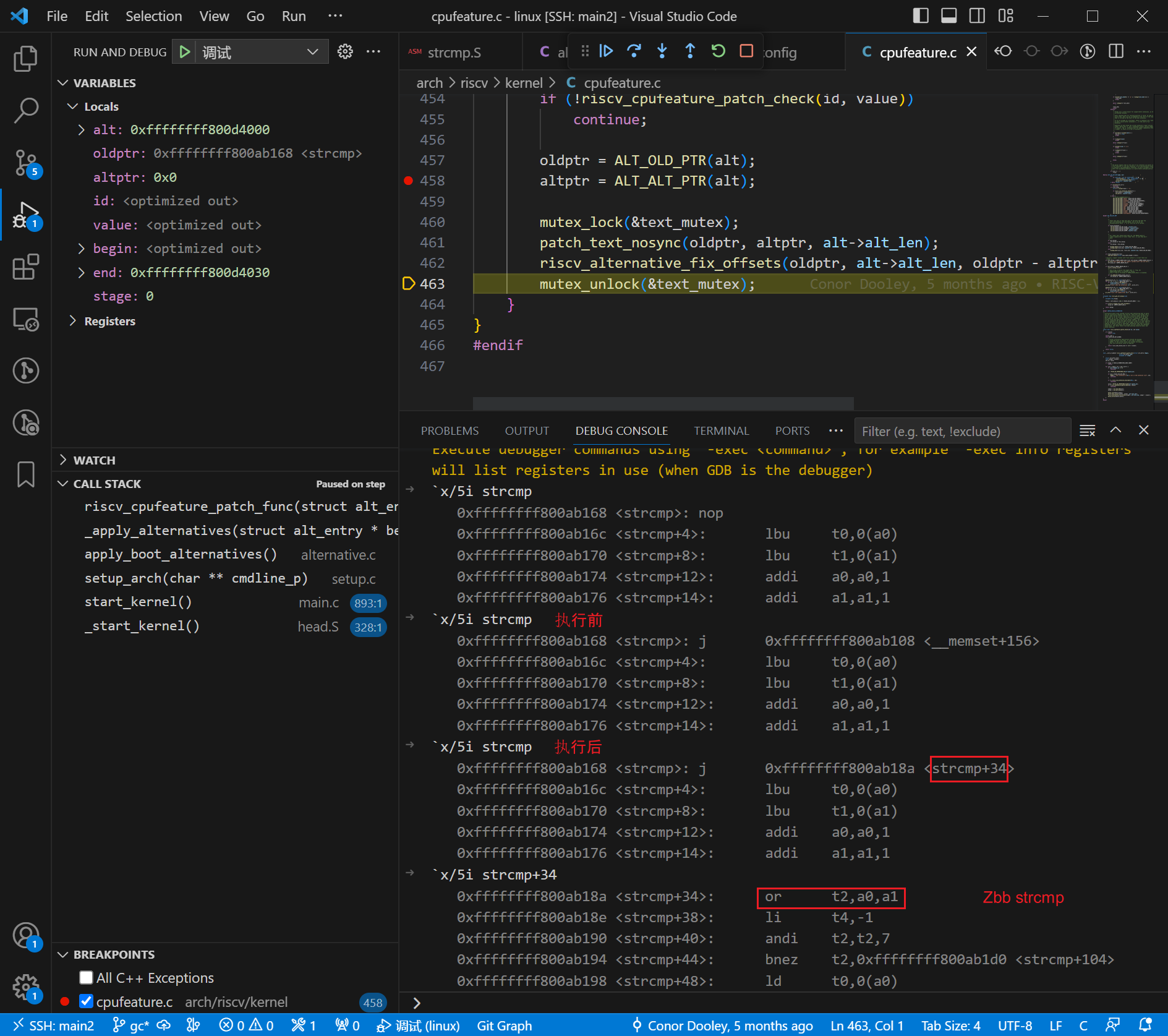Screen dimensions: 1168x1036
Task: Click the debug Continue button
Action: coord(606,51)
